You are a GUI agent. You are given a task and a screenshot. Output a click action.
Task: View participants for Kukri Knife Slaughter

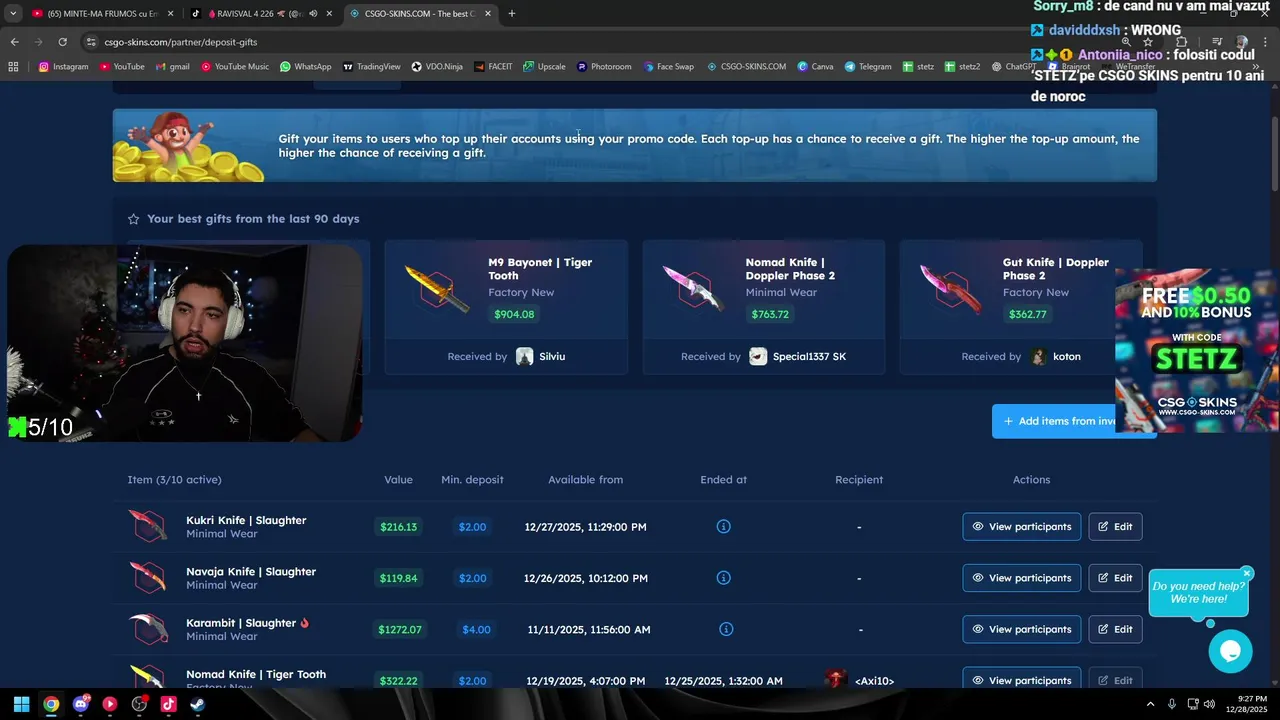[x=1021, y=526]
